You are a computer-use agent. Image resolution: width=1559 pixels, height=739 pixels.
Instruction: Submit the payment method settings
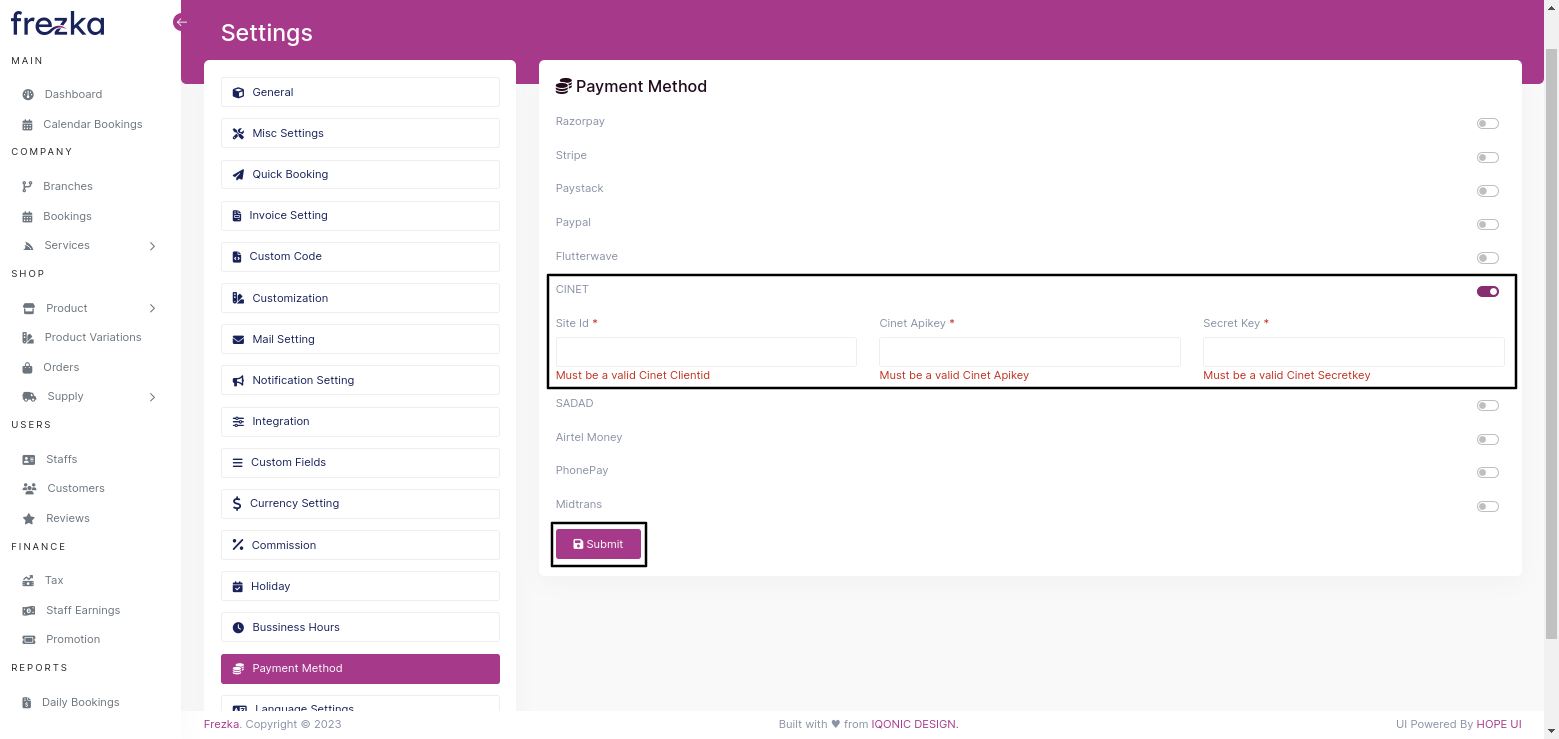pyautogui.click(x=598, y=544)
